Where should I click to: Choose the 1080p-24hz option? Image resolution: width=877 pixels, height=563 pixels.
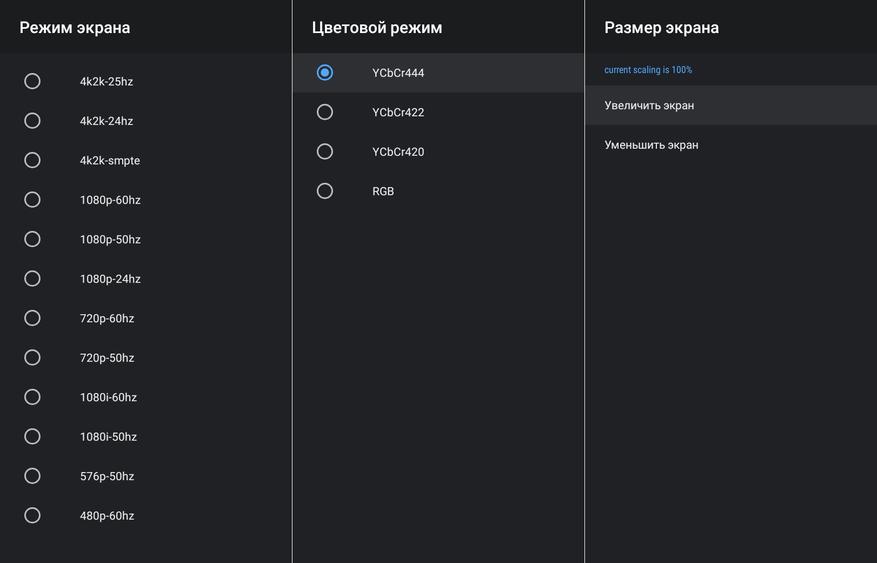click(x=33, y=279)
